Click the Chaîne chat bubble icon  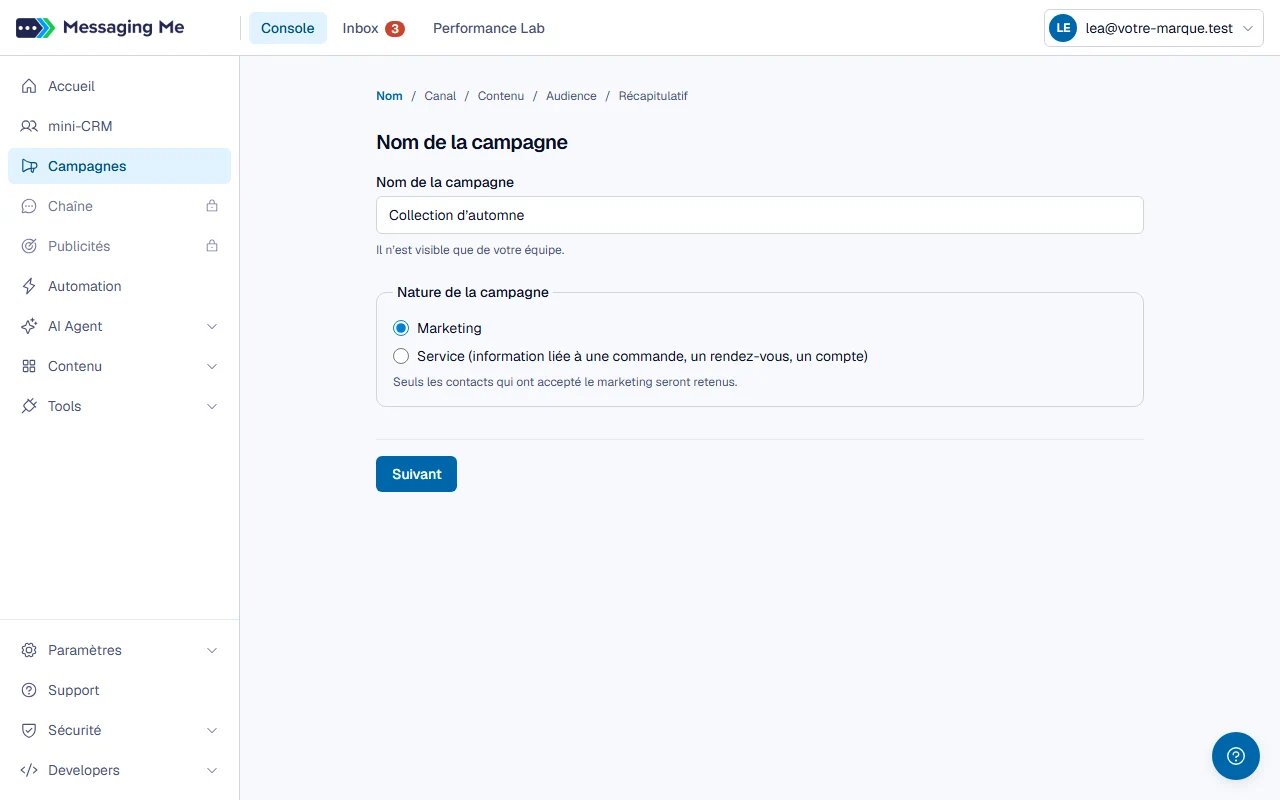(29, 206)
